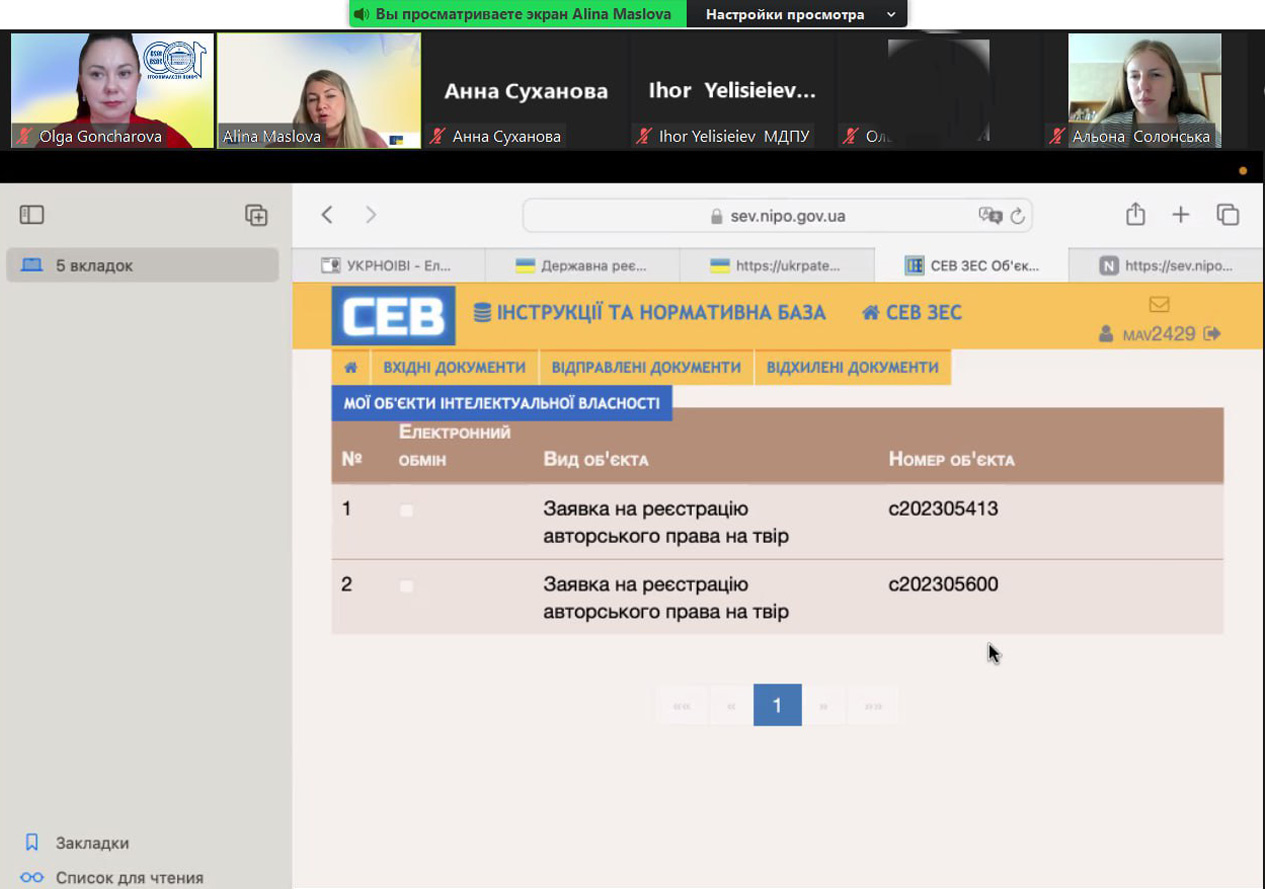
Task: Click the home icon in the documents menu
Action: click(x=351, y=367)
